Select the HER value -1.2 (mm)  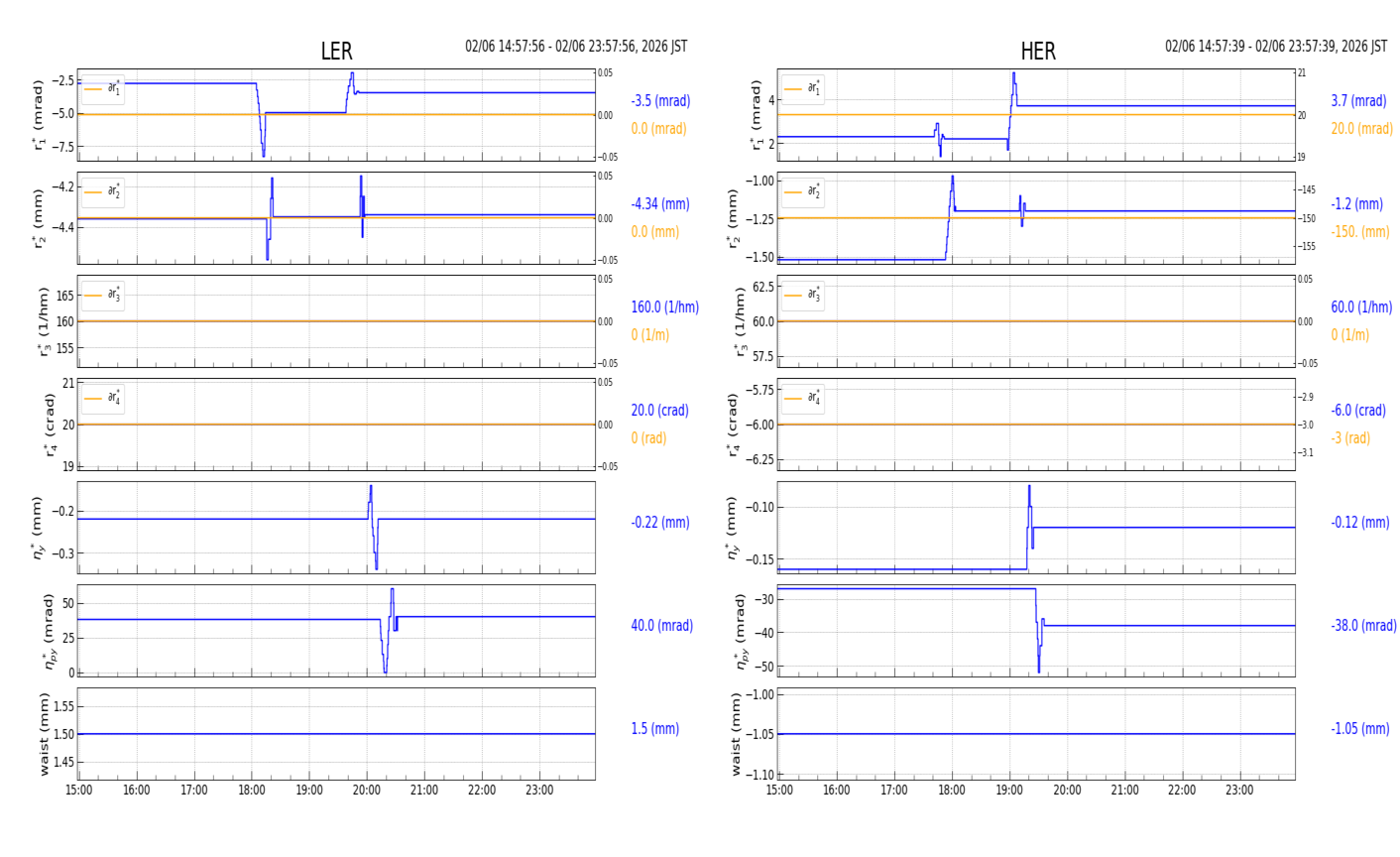(1356, 204)
